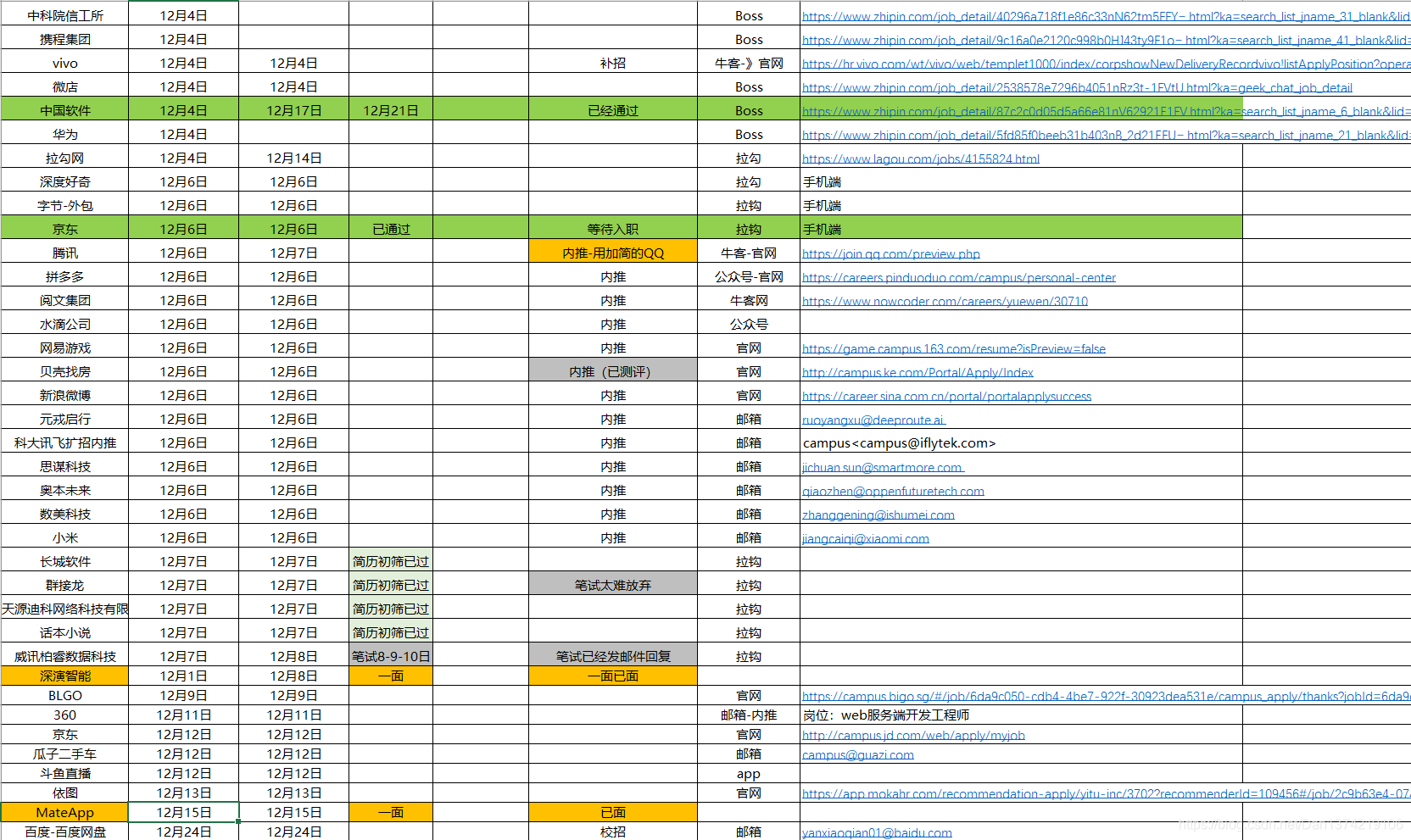Click the jichuan.sun@smartmore.com email link
The width and height of the screenshot is (1411, 840).
(x=883, y=467)
